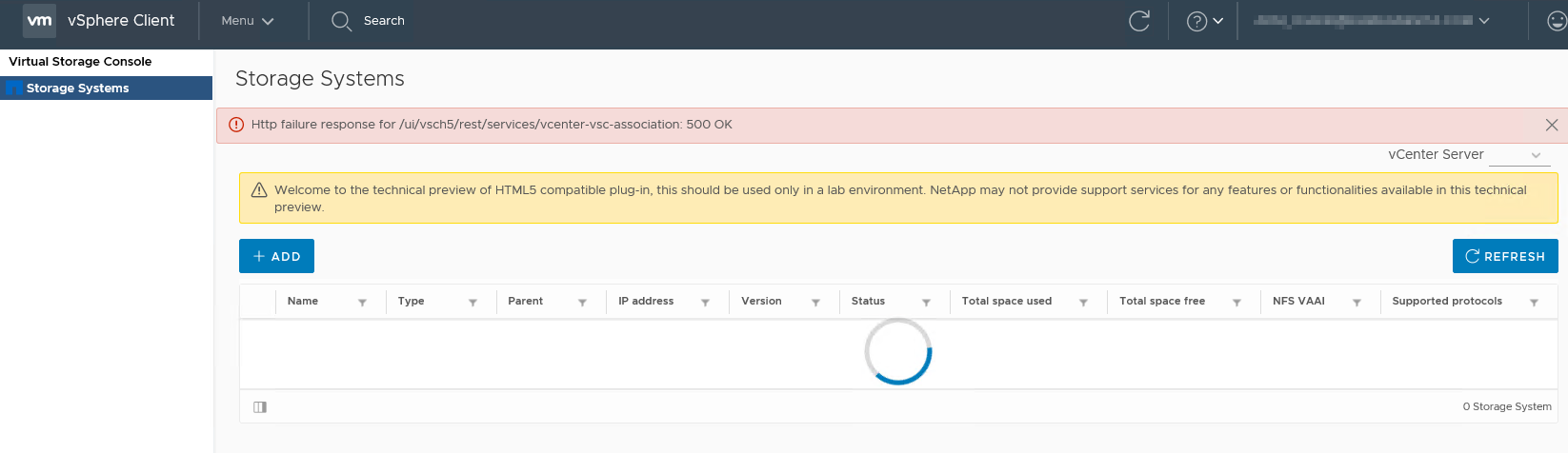The image size is (1568, 453).
Task: Sort by the Type column header
Action: click(x=411, y=301)
